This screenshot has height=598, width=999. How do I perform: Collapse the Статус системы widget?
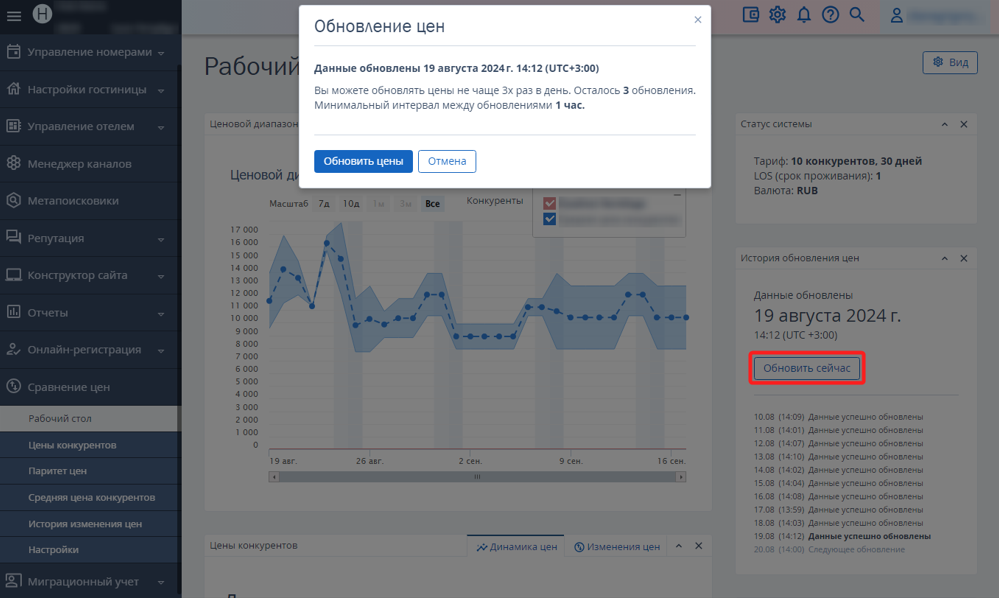945,124
